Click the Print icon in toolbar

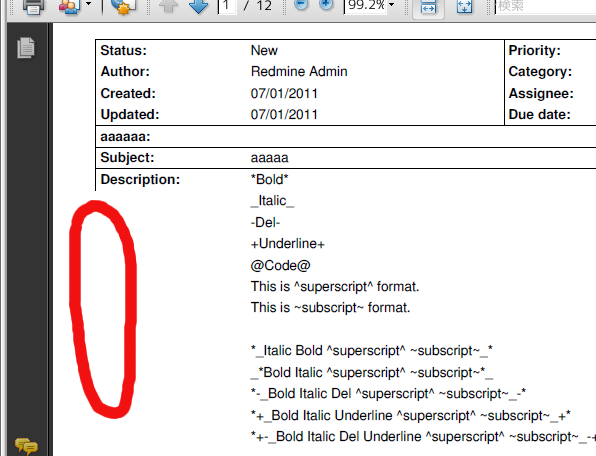[33, 6]
